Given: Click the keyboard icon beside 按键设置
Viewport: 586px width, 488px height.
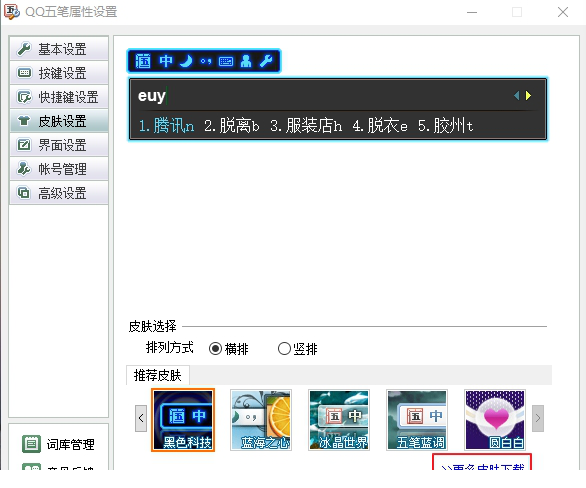Looking at the screenshot, I should (x=24, y=72).
